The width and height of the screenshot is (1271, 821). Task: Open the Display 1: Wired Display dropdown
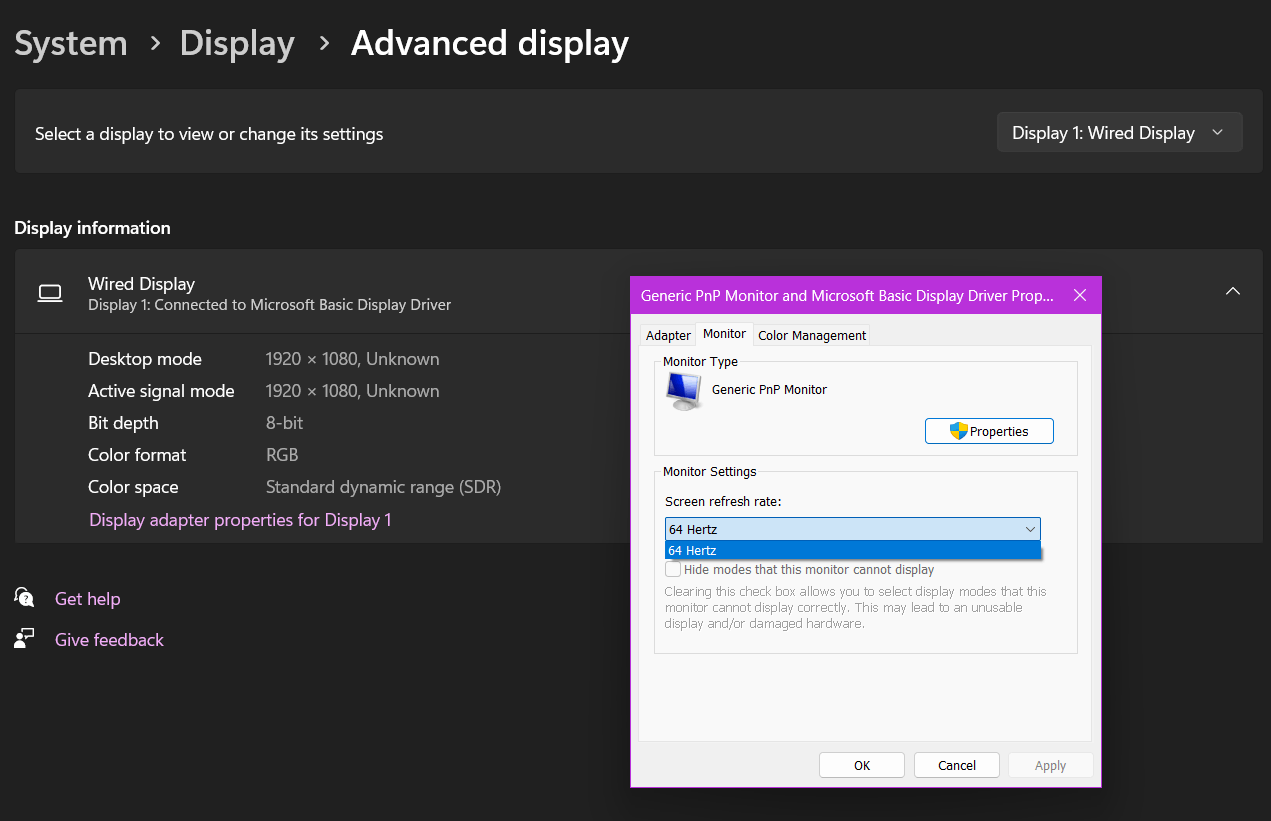[1119, 133]
